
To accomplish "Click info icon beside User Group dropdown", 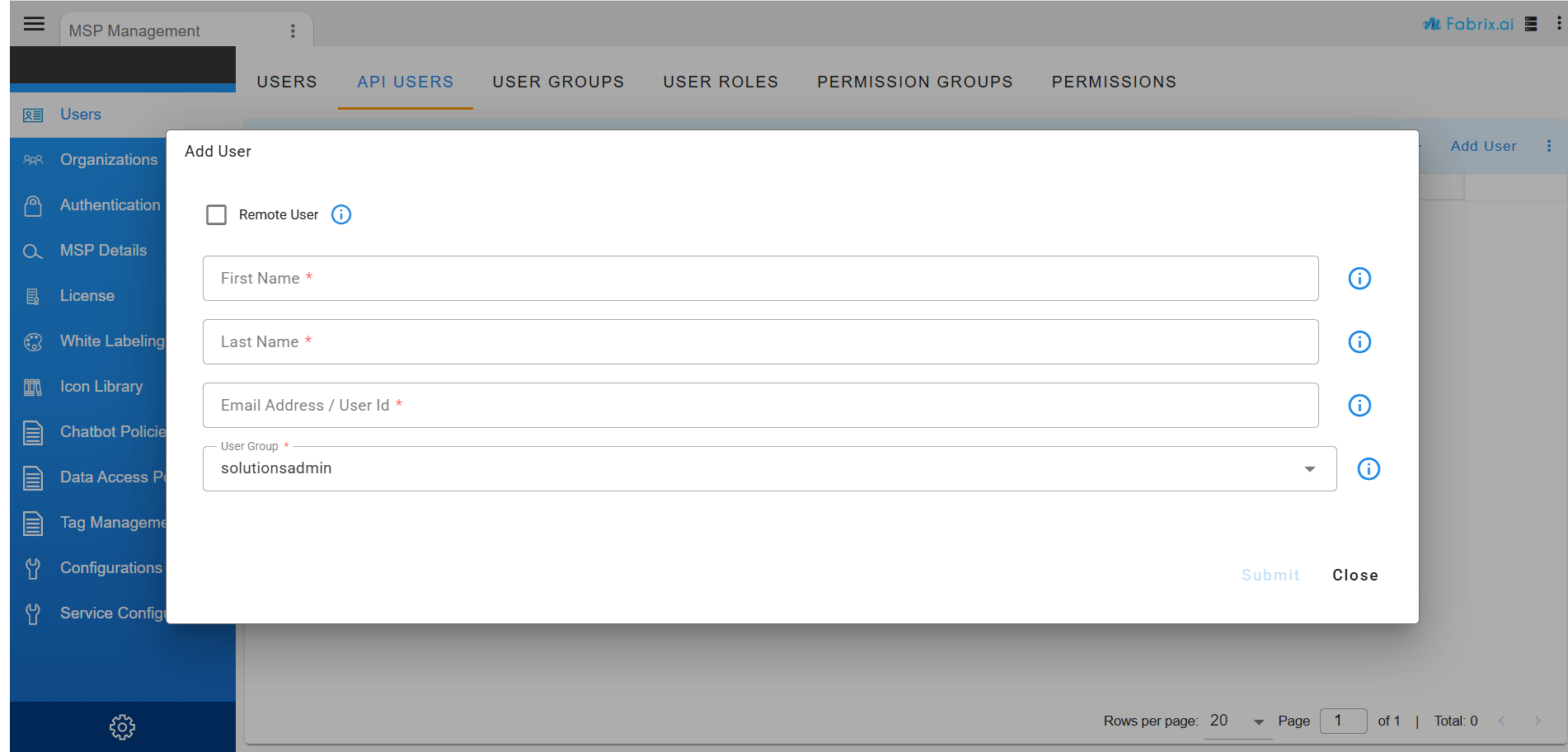I will click(x=1368, y=469).
